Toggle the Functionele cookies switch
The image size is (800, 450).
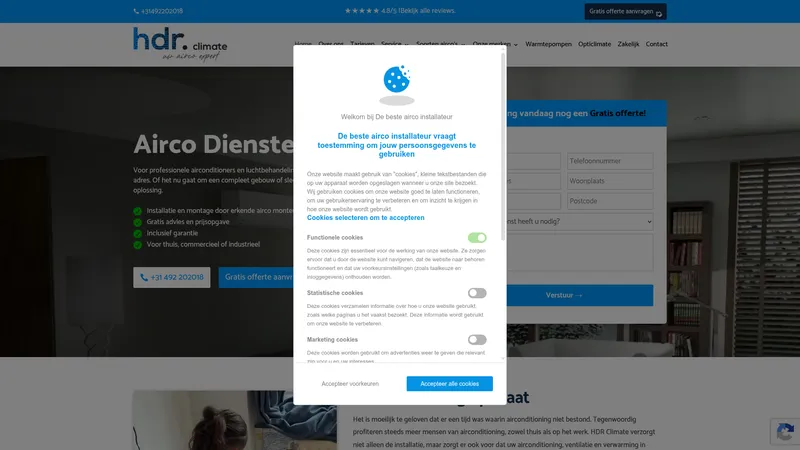pos(477,238)
